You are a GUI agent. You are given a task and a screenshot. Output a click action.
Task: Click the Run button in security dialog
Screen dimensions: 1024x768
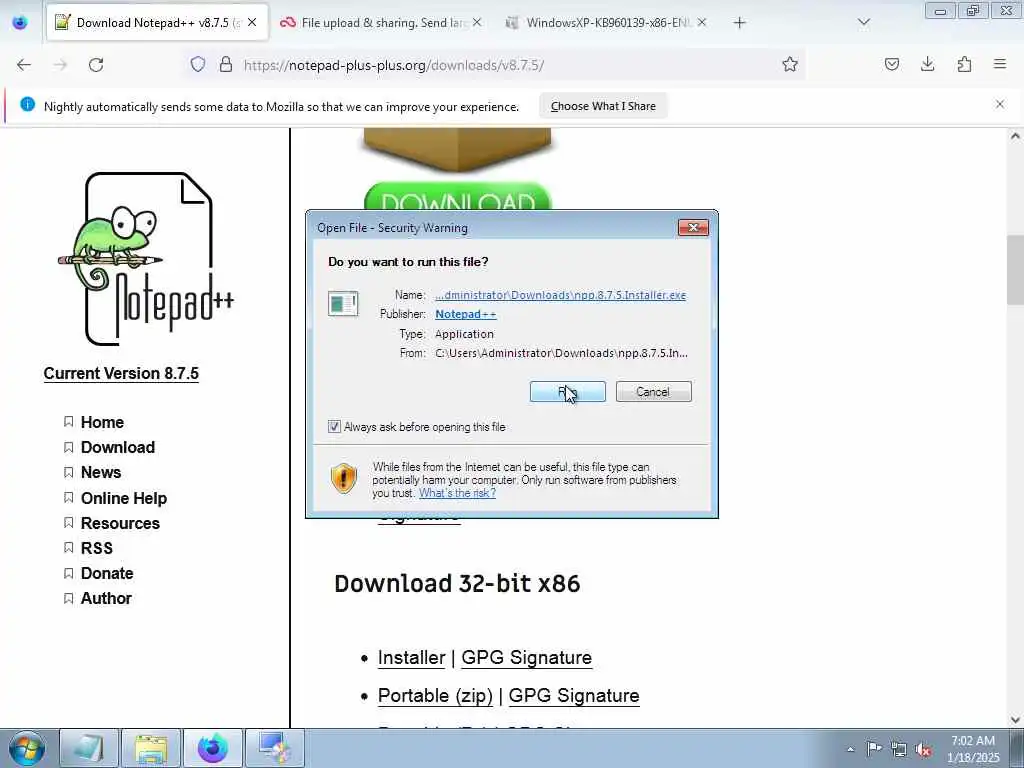click(568, 392)
